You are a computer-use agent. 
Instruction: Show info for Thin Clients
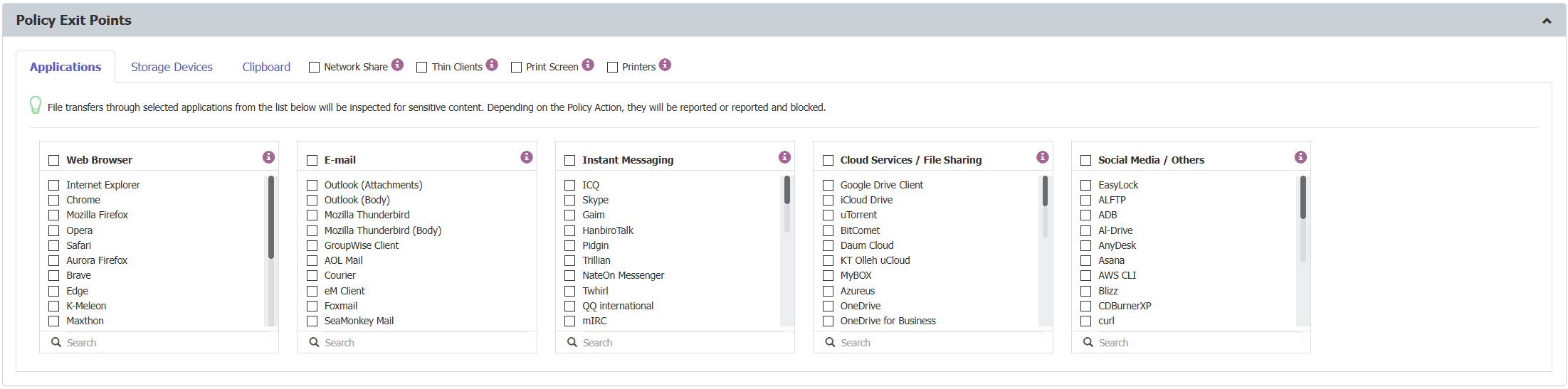pos(492,65)
